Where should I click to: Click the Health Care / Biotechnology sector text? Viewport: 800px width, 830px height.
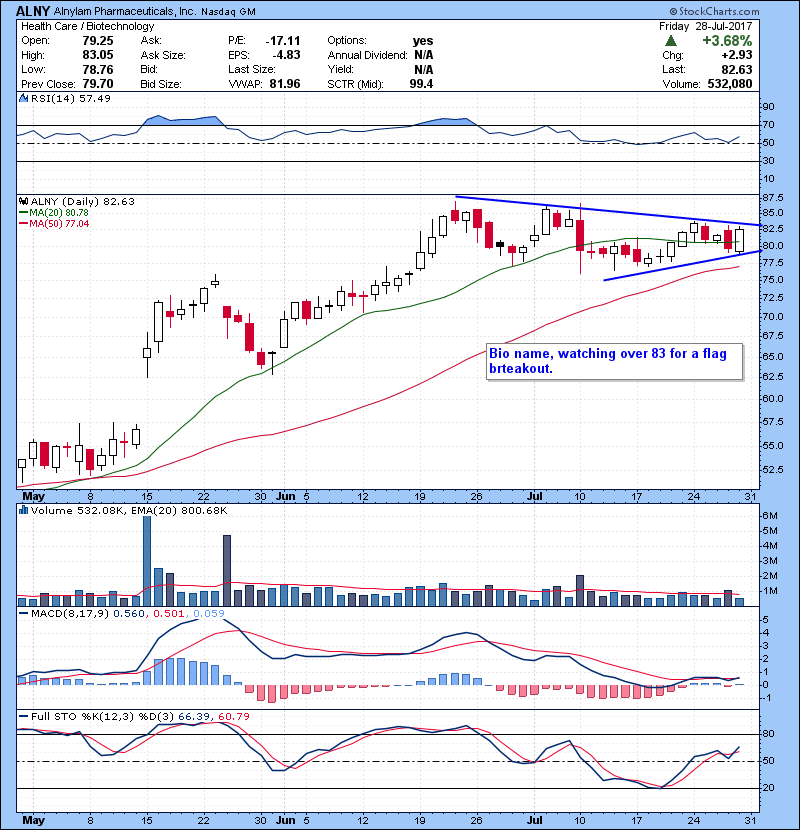88,26
